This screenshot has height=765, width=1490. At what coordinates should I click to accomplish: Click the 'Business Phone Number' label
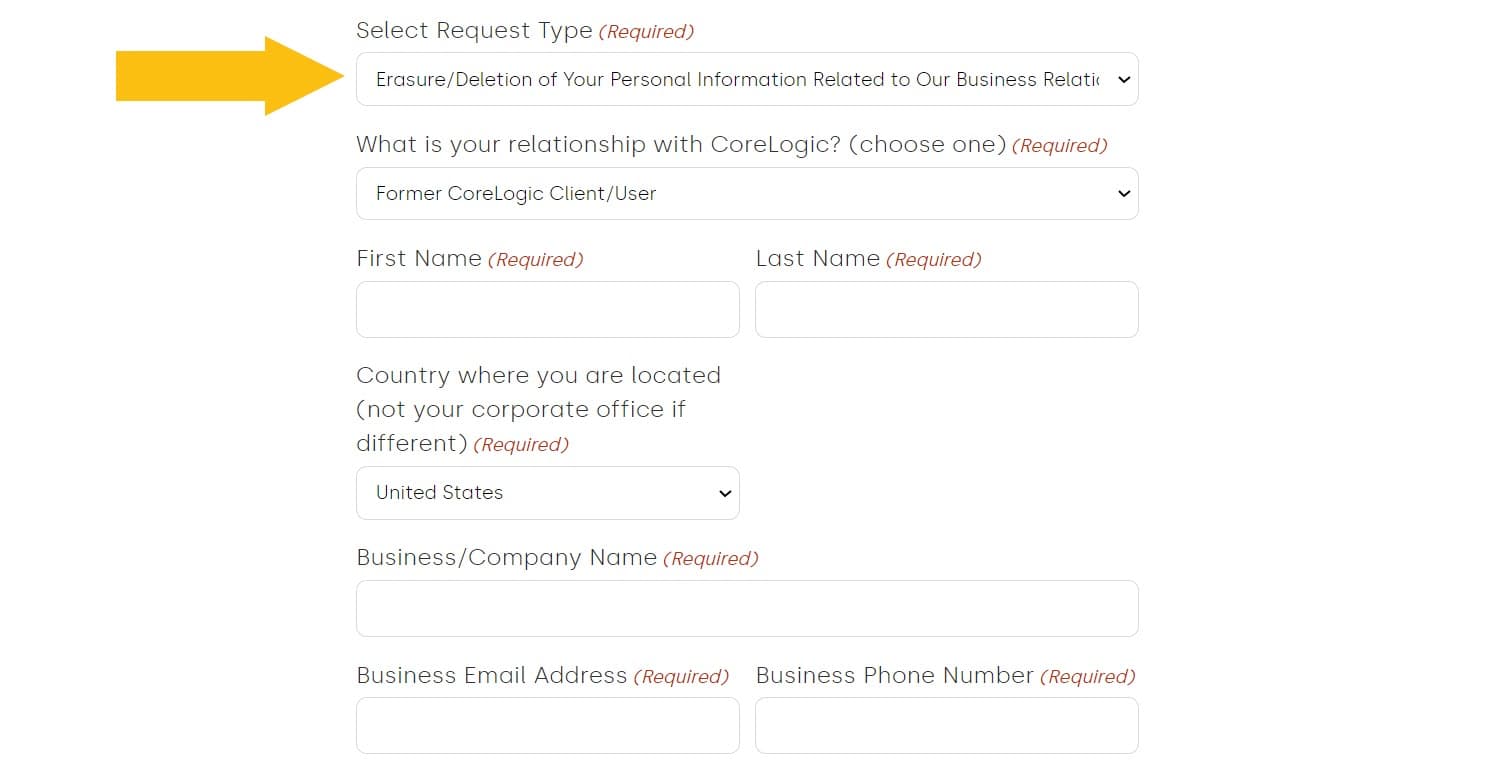(x=894, y=676)
